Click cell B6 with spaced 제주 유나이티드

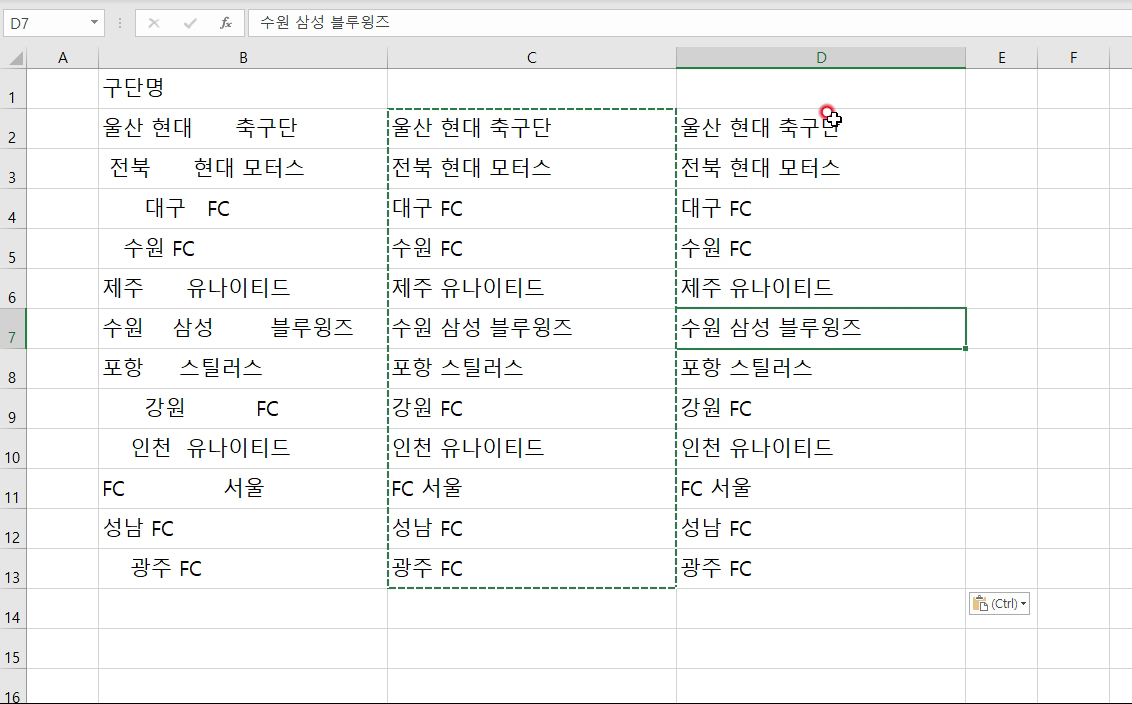[x=243, y=289]
